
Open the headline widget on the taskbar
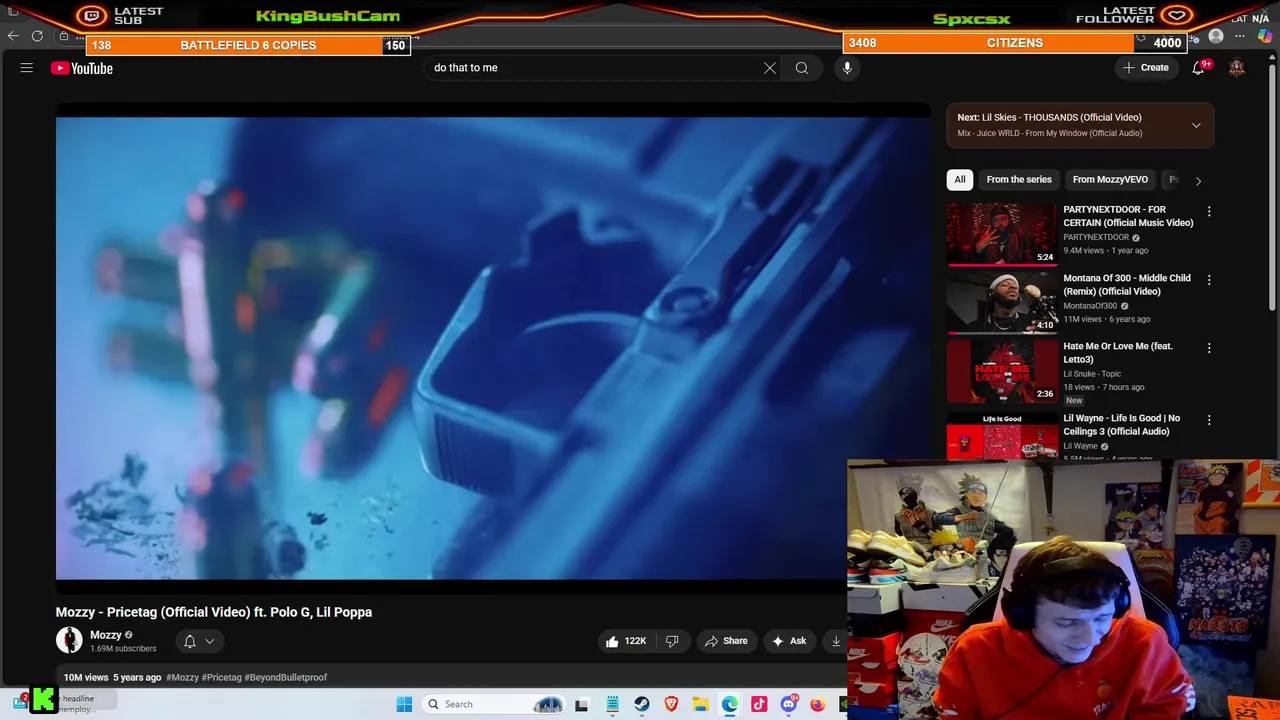click(66, 703)
